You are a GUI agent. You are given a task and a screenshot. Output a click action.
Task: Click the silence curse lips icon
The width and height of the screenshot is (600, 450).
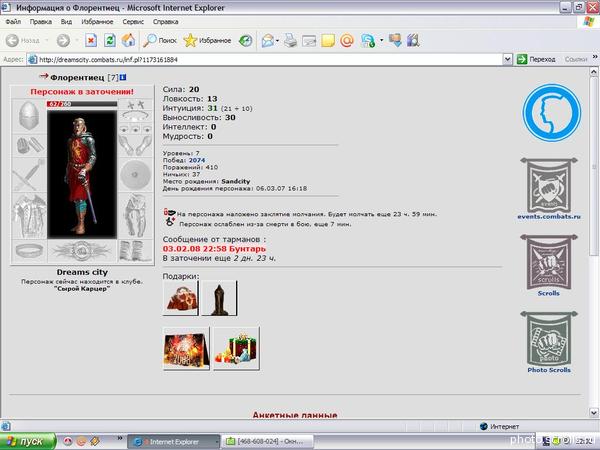169,212
